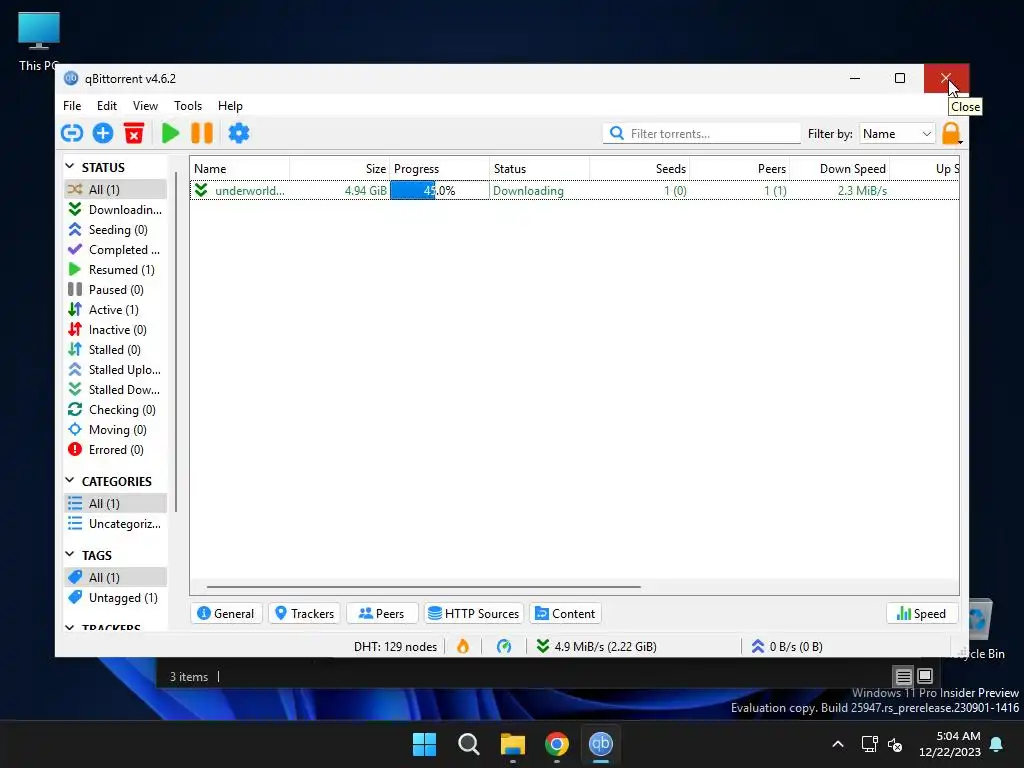Select the Stalled Uploading filter

(116, 370)
